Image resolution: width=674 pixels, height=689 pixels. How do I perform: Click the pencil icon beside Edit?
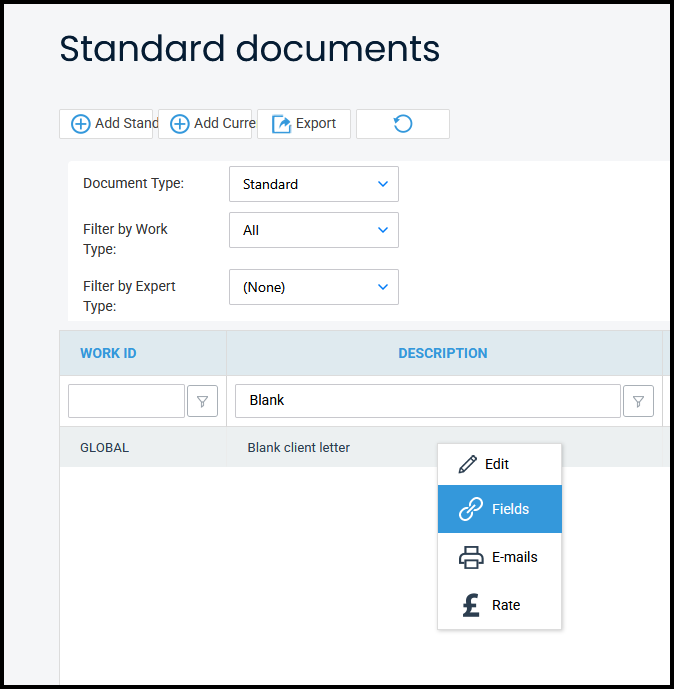coord(468,464)
